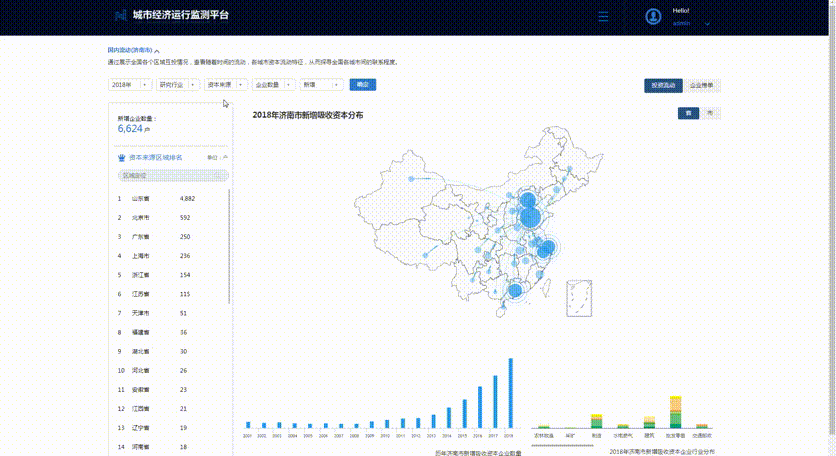Screen dimensions: 836x456
Task: Click the platform logo icon
Action: 121,15
